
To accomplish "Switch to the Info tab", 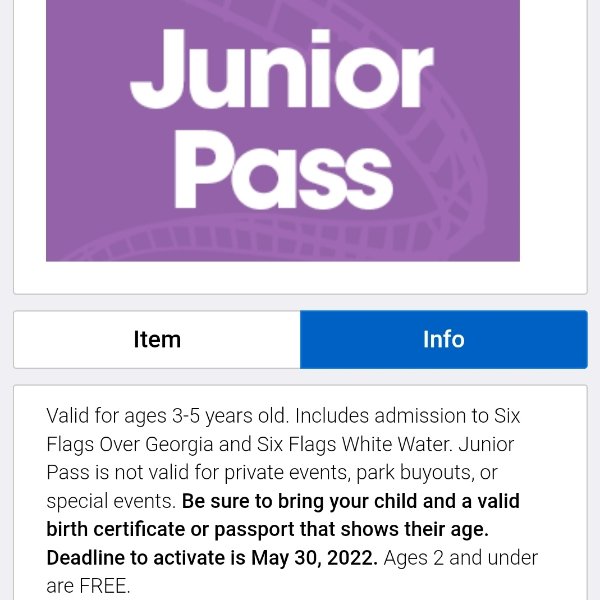I will coord(444,339).
